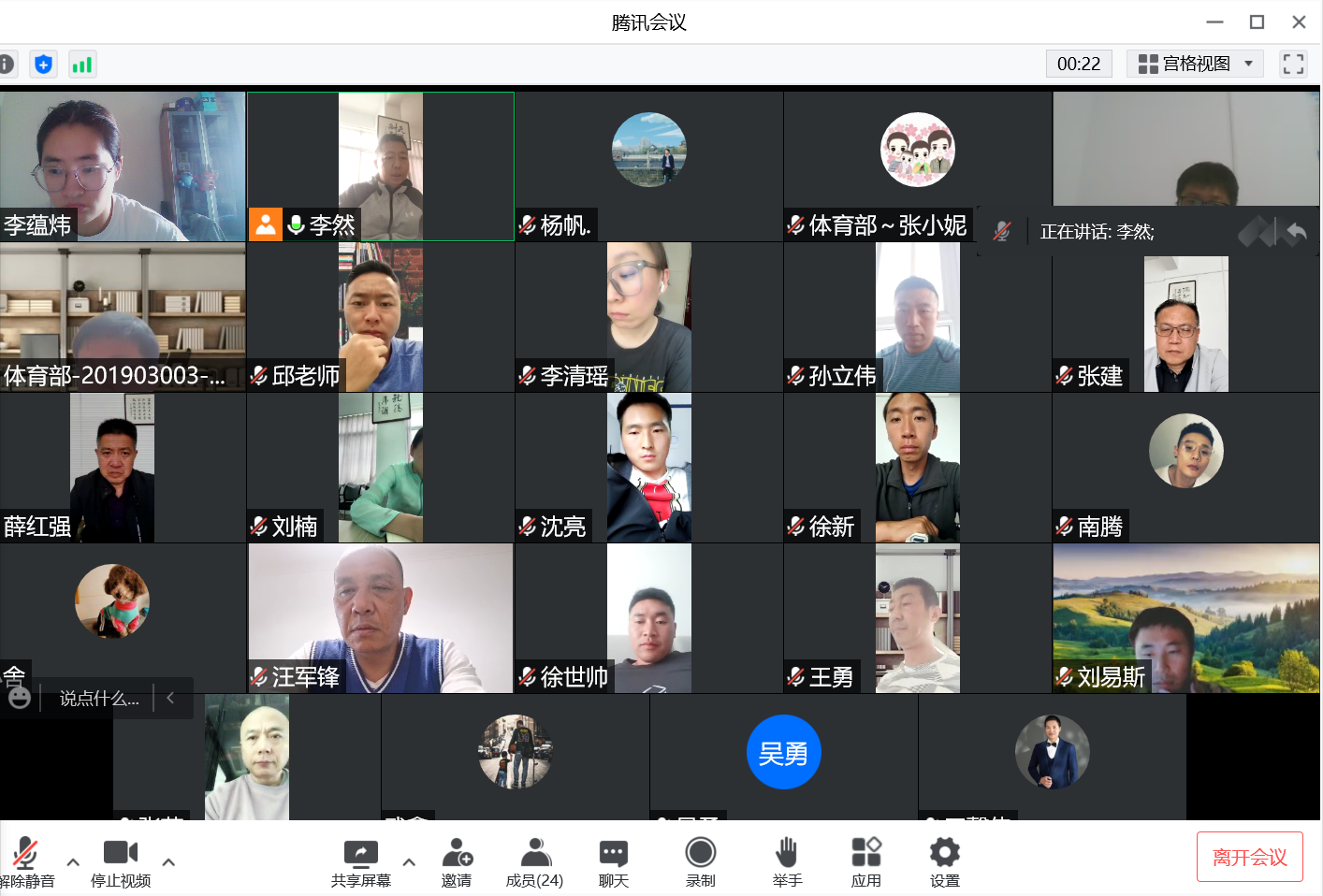
Task: Click Leave Meeting (离开会议) button
Action: 1249,857
